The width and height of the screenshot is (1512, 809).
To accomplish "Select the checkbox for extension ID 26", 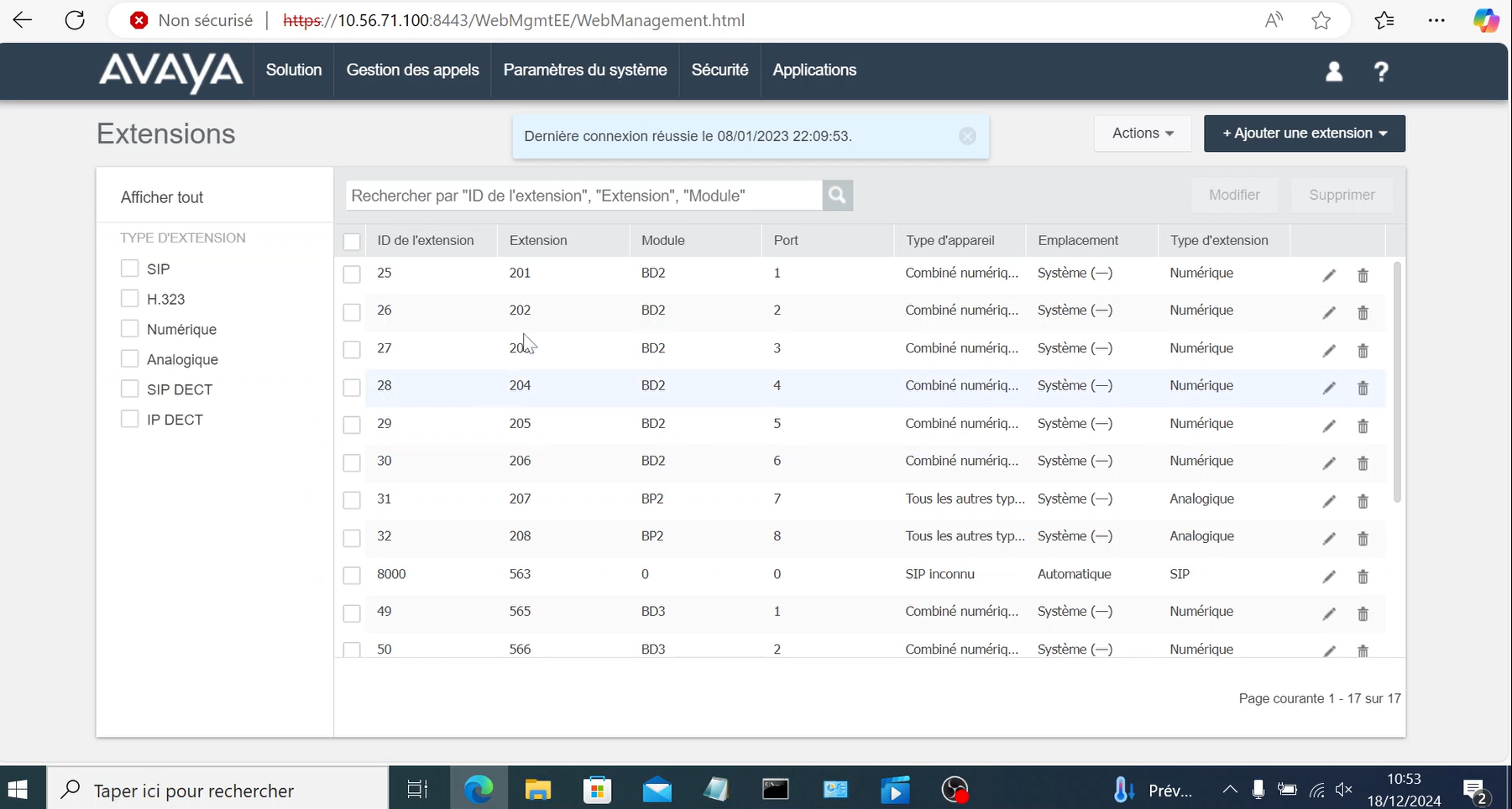I will (x=352, y=312).
